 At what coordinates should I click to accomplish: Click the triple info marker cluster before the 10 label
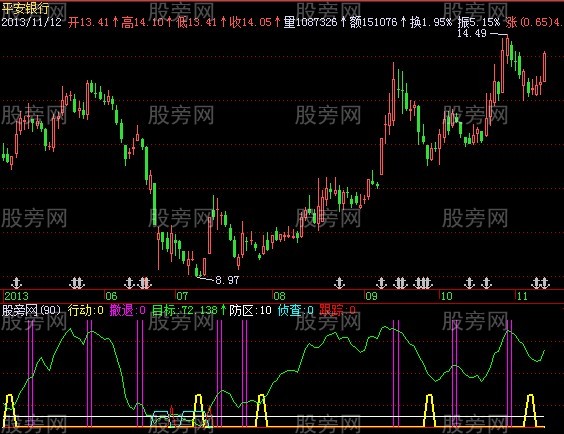(x=423, y=283)
